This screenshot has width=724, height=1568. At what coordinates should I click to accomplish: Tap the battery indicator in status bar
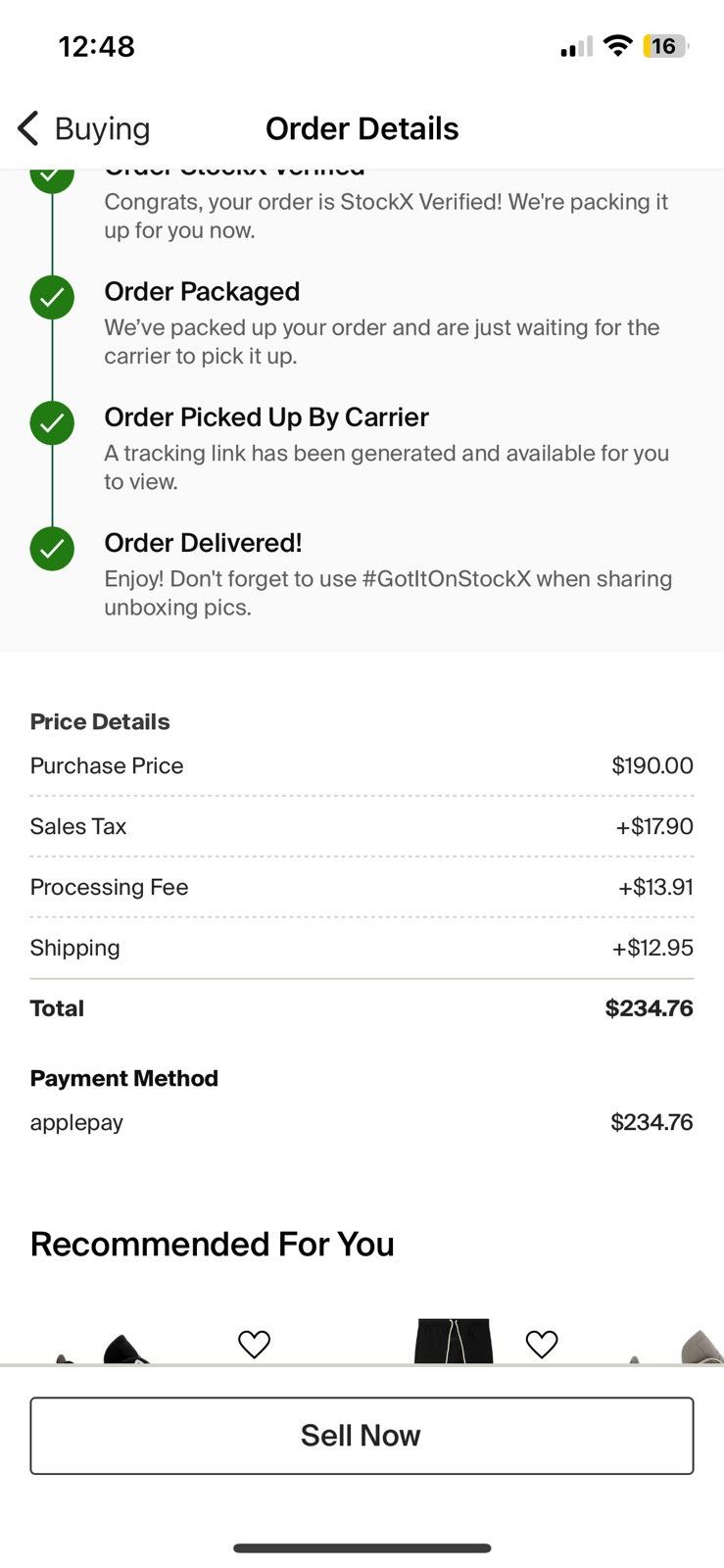point(665,46)
